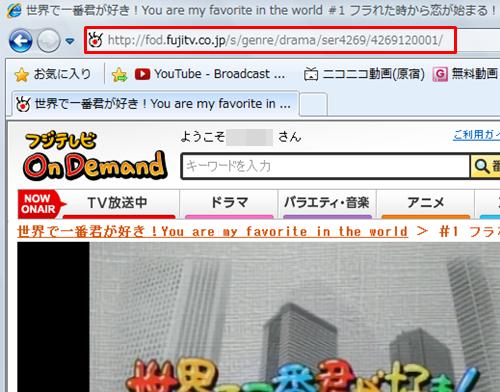Open the バラエティ・音楽 menu tab

click(327, 203)
